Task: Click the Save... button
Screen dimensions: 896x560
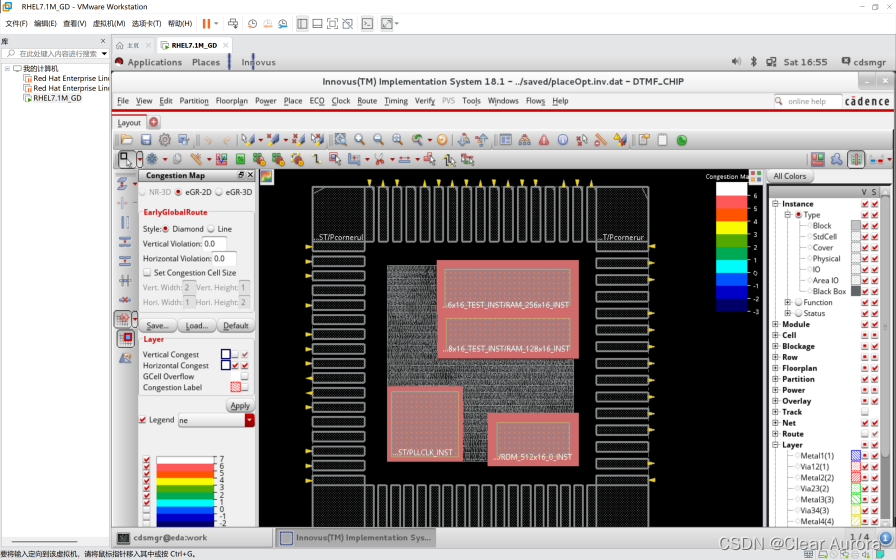Action: (158, 326)
